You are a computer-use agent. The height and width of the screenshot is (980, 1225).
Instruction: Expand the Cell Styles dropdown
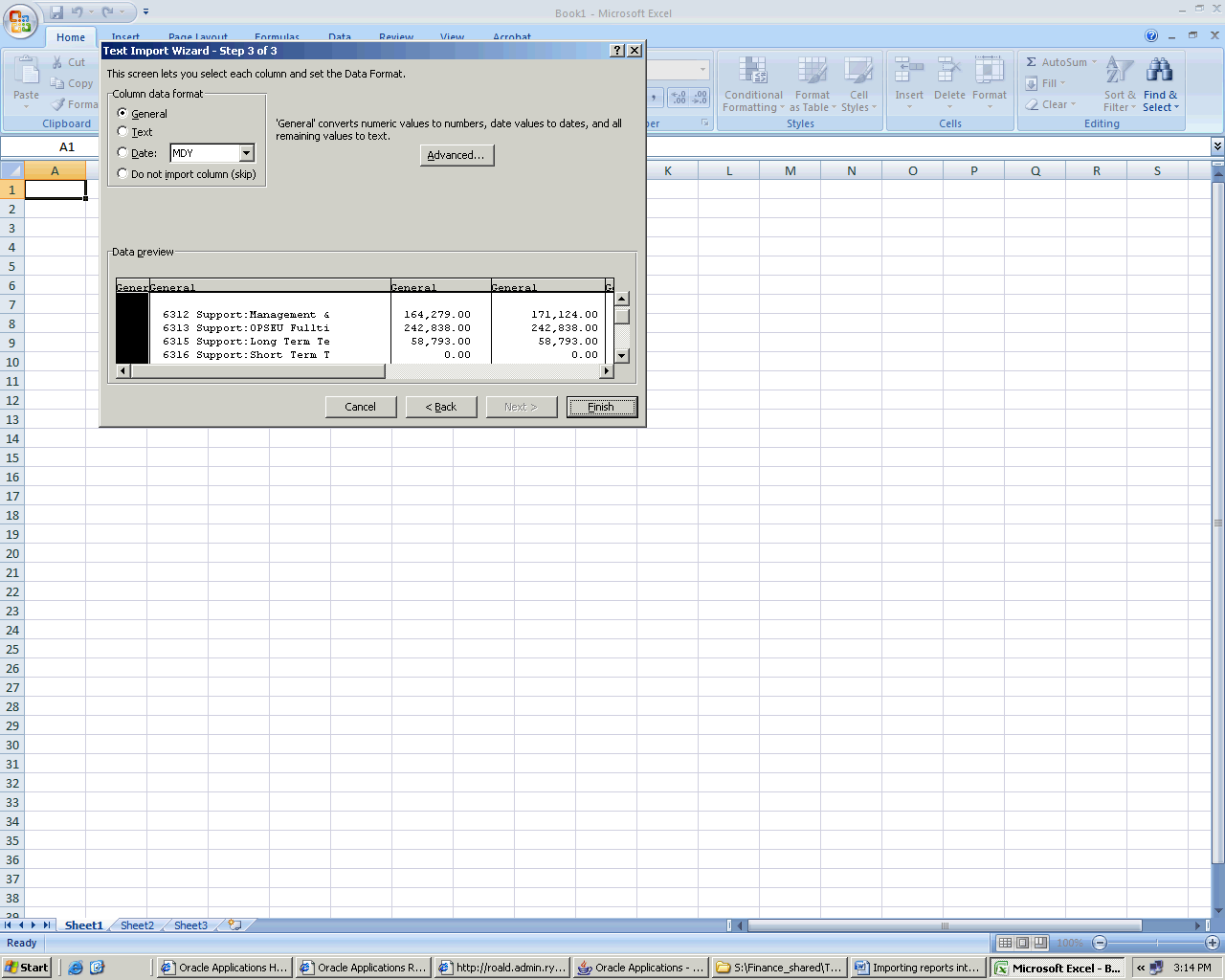[874, 108]
